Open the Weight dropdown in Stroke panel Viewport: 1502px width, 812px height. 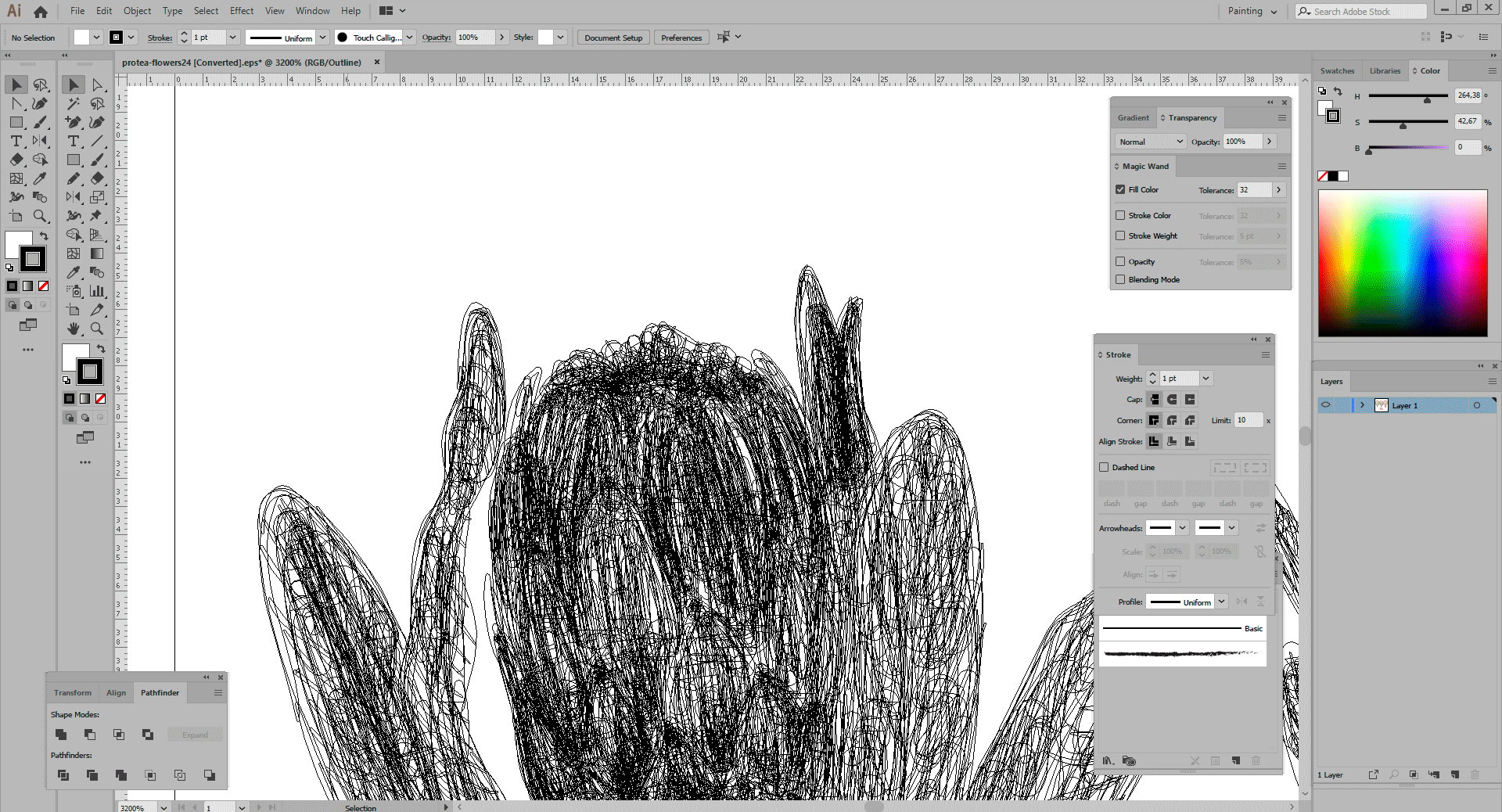1206,379
